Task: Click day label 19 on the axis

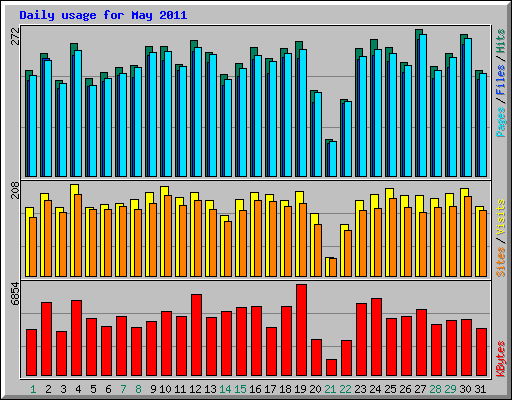Action: click(300, 389)
